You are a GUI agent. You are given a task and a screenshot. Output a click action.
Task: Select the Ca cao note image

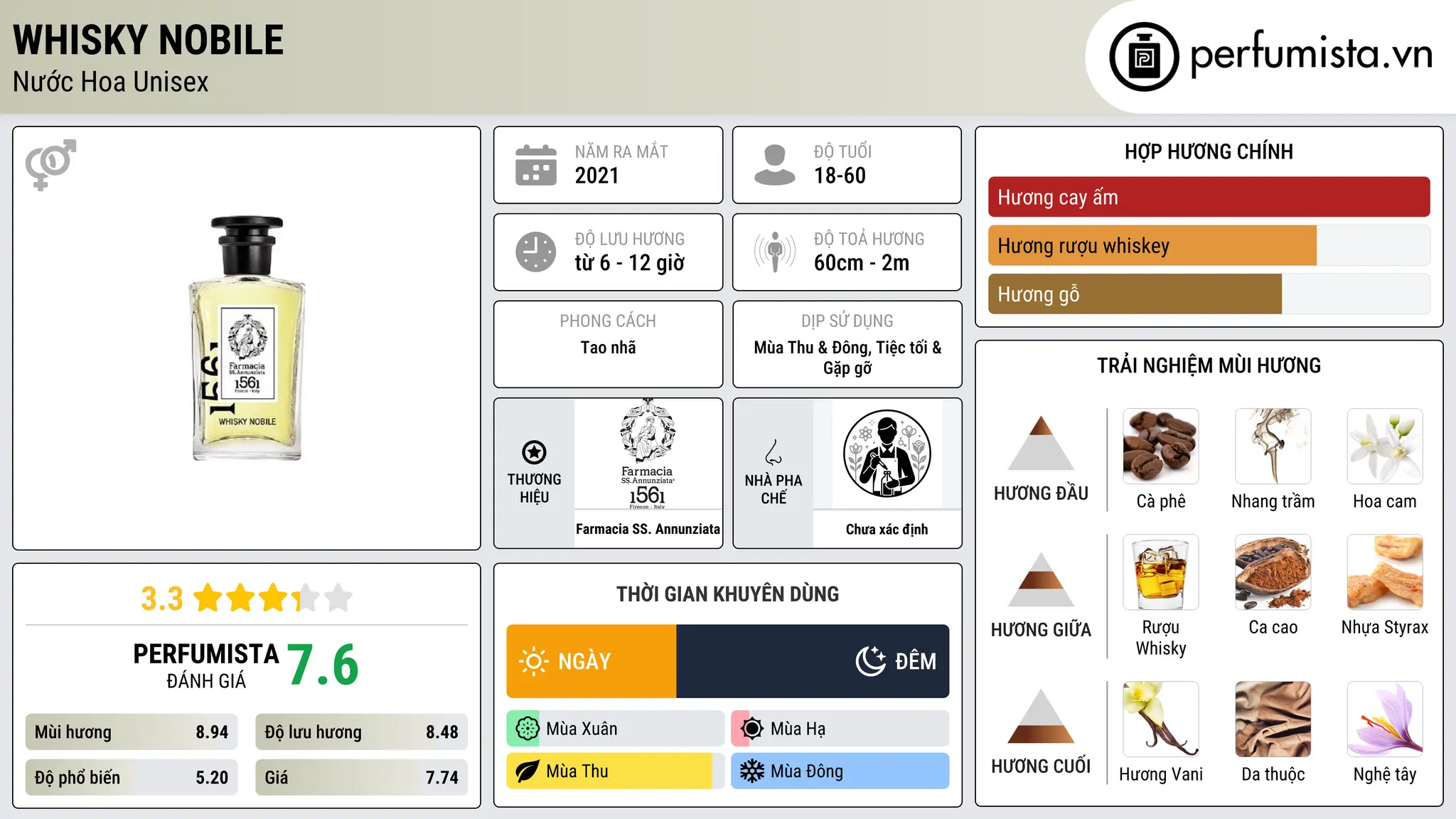click(x=1273, y=572)
